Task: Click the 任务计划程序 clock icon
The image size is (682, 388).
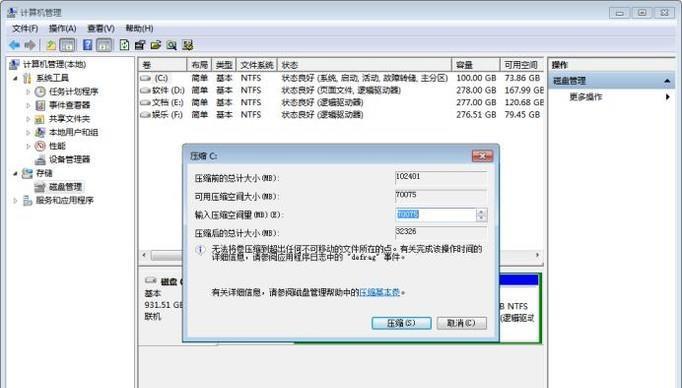Action: click(x=40, y=91)
